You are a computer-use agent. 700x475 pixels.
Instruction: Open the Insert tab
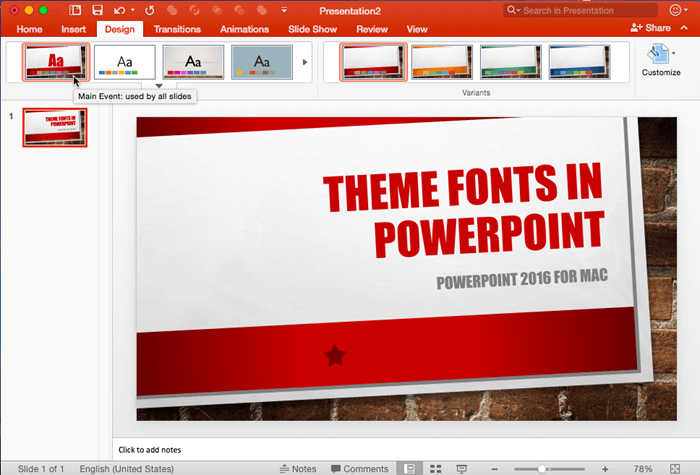pos(73,29)
